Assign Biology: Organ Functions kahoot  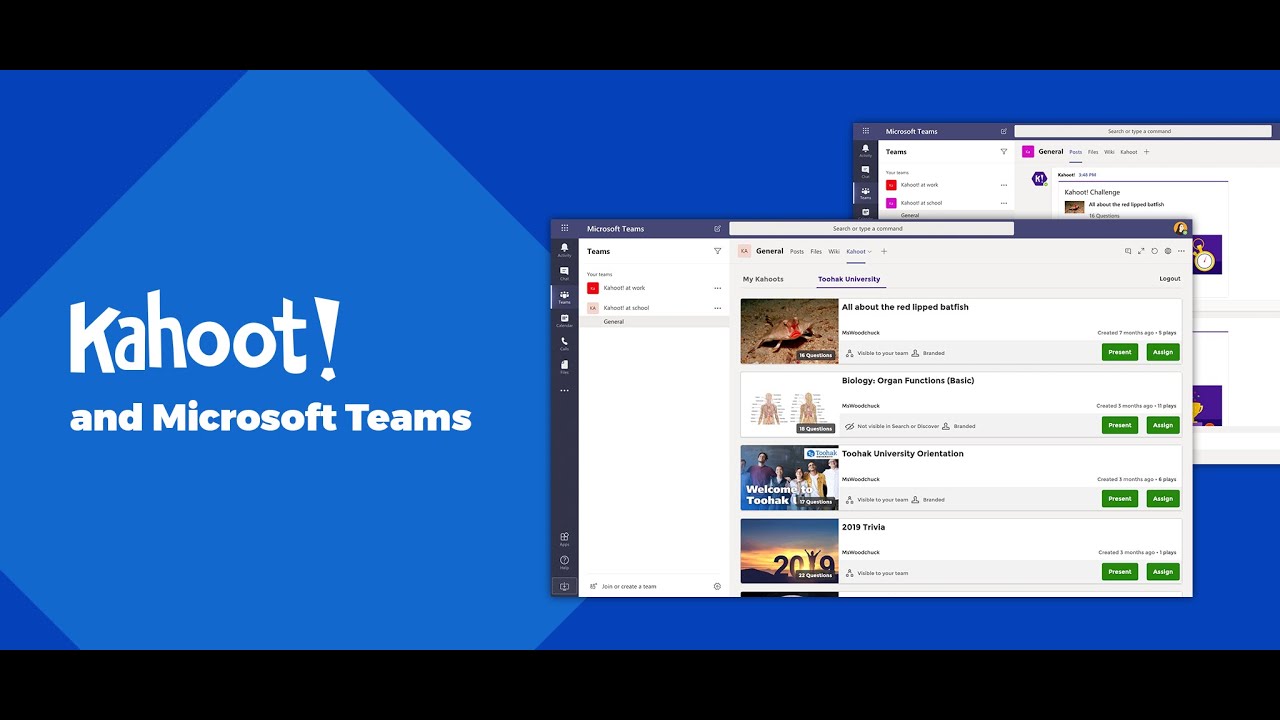point(1163,425)
